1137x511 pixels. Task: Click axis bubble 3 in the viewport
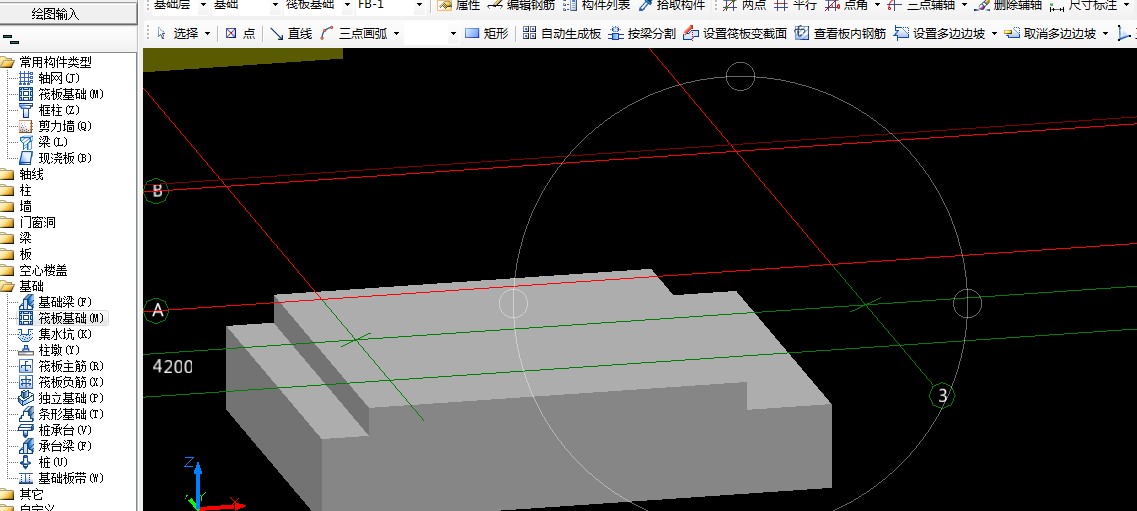pos(942,395)
